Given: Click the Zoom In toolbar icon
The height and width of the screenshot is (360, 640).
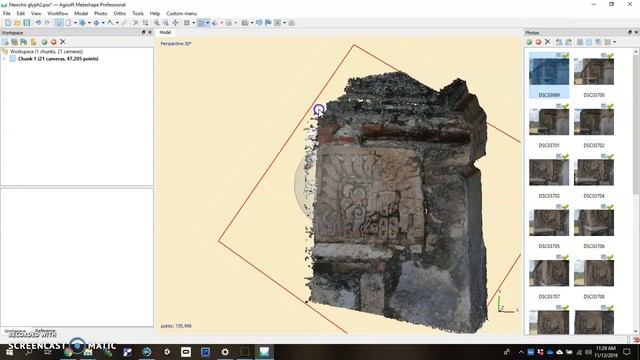Looking at the screenshot, I should 156,23.
